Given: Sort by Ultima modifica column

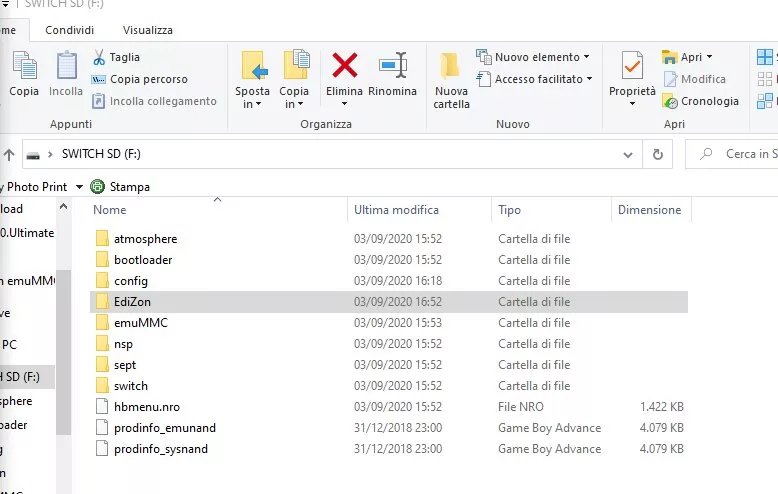Looking at the screenshot, I should (x=396, y=210).
